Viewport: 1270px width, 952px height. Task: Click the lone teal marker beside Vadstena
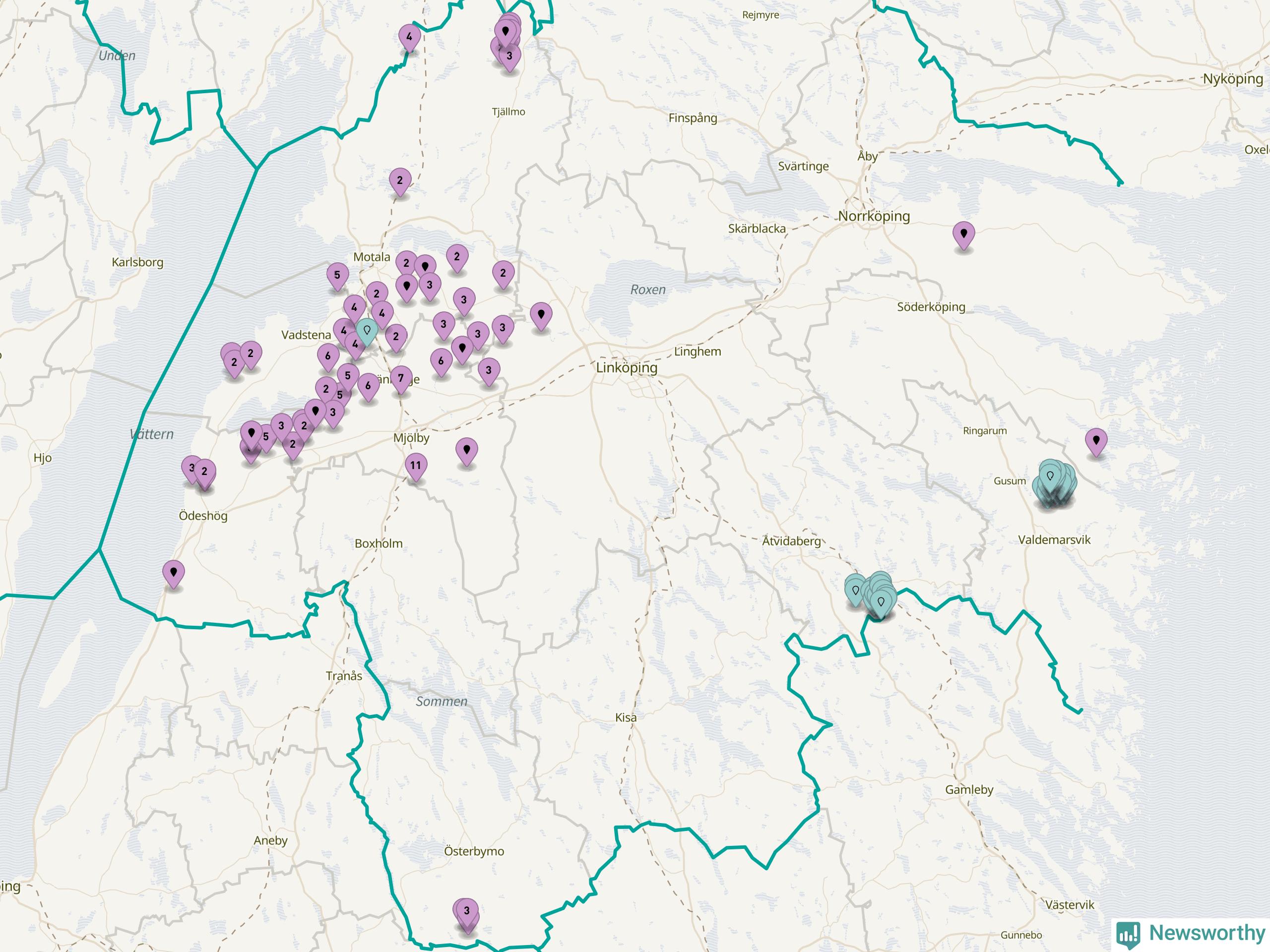coord(367,332)
